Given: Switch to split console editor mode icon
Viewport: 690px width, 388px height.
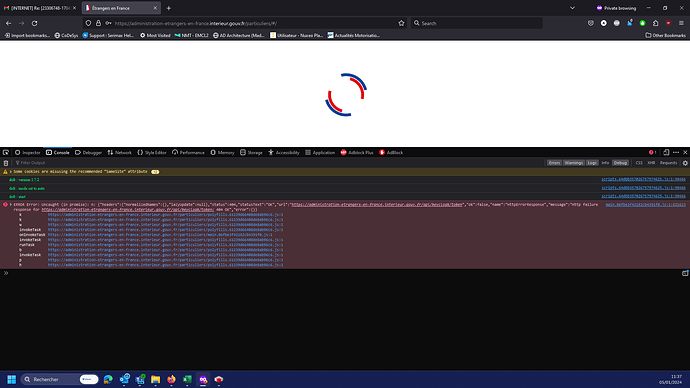Looking at the screenshot, I should click(685, 273).
